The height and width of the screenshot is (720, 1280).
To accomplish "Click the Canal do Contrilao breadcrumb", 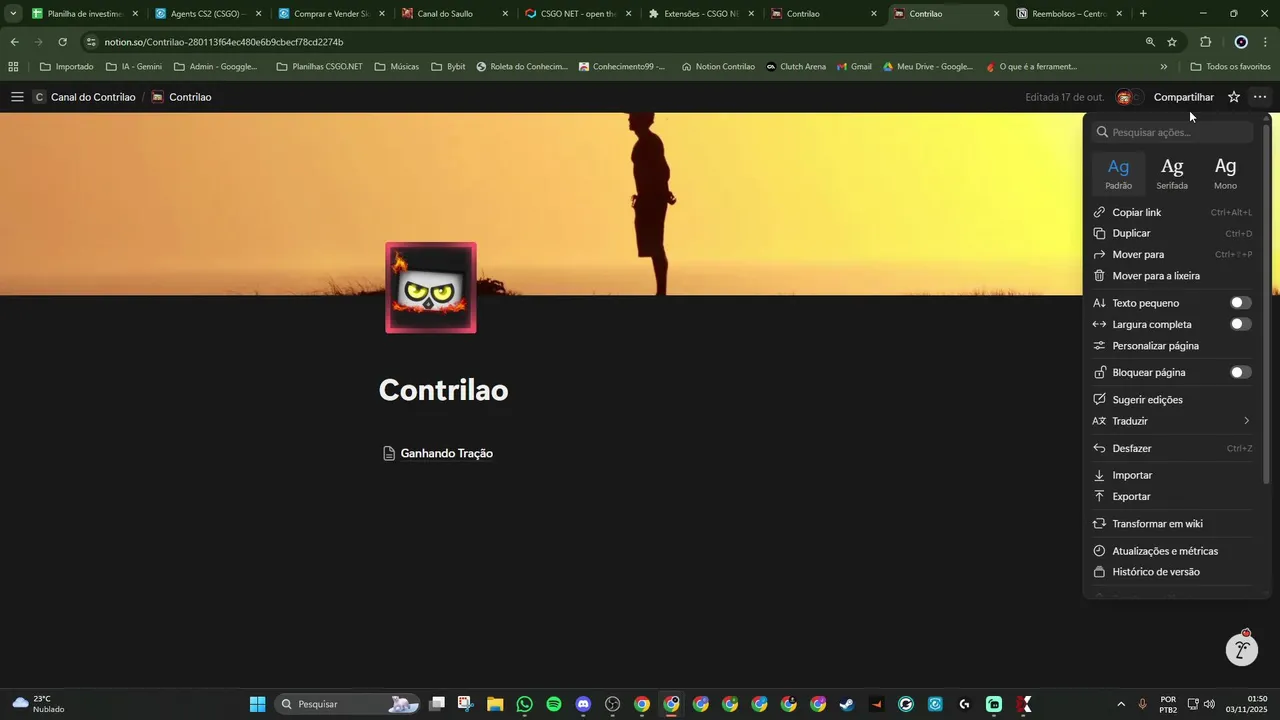I will click(84, 97).
